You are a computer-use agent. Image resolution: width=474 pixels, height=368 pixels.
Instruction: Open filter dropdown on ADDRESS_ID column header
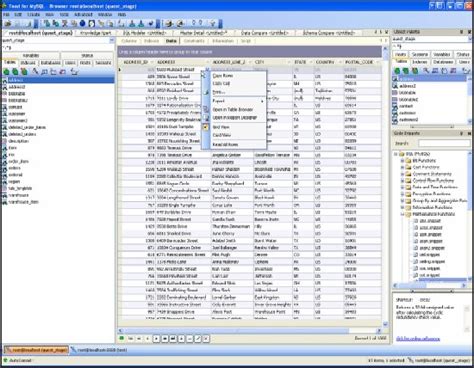(152, 62)
